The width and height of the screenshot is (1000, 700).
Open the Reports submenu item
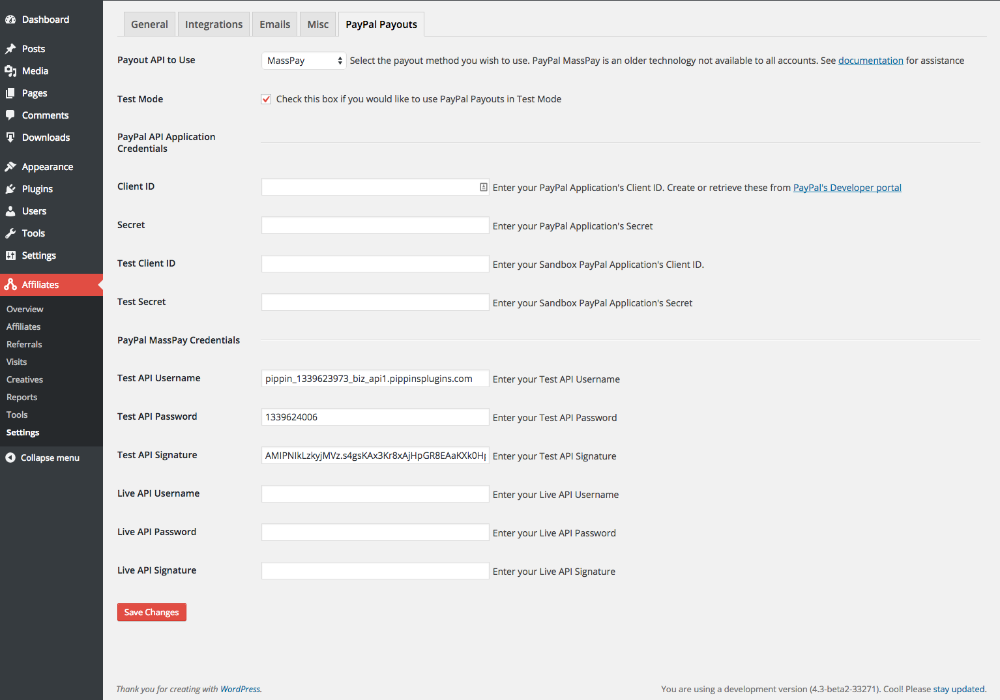(x=22, y=397)
